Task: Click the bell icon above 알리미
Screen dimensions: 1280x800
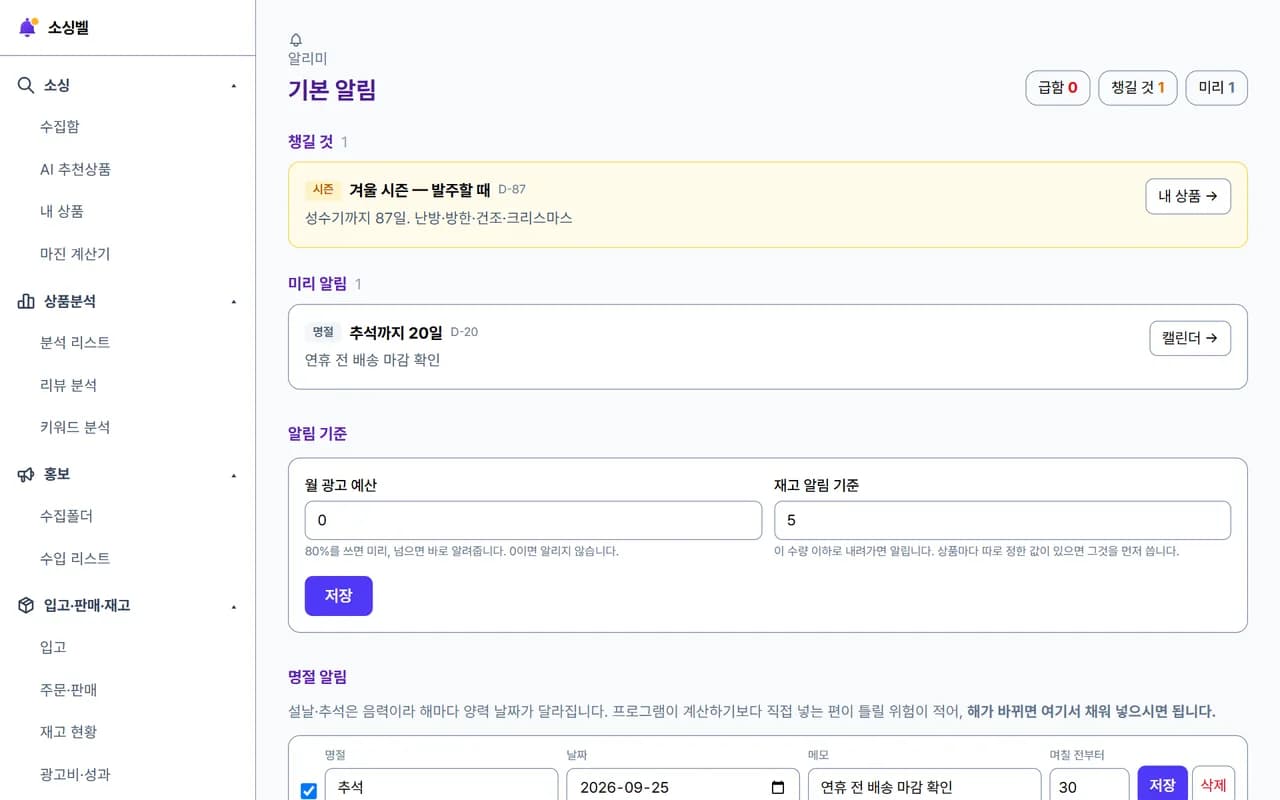Action: coord(295,40)
